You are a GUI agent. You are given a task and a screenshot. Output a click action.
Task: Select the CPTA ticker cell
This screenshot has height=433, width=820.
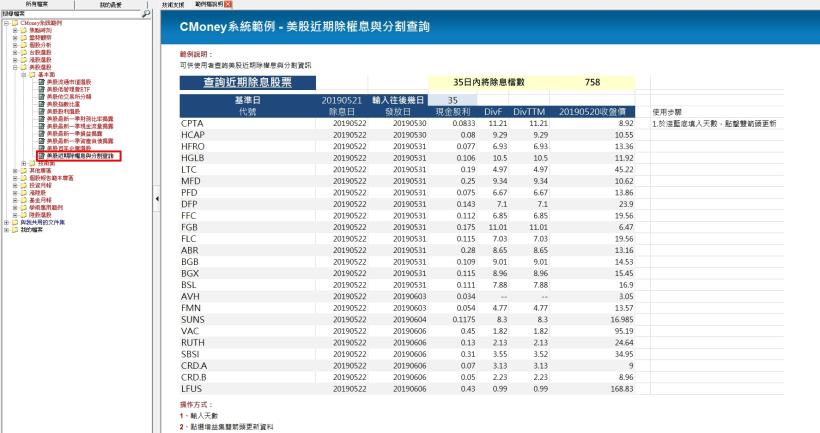[x=247, y=123]
